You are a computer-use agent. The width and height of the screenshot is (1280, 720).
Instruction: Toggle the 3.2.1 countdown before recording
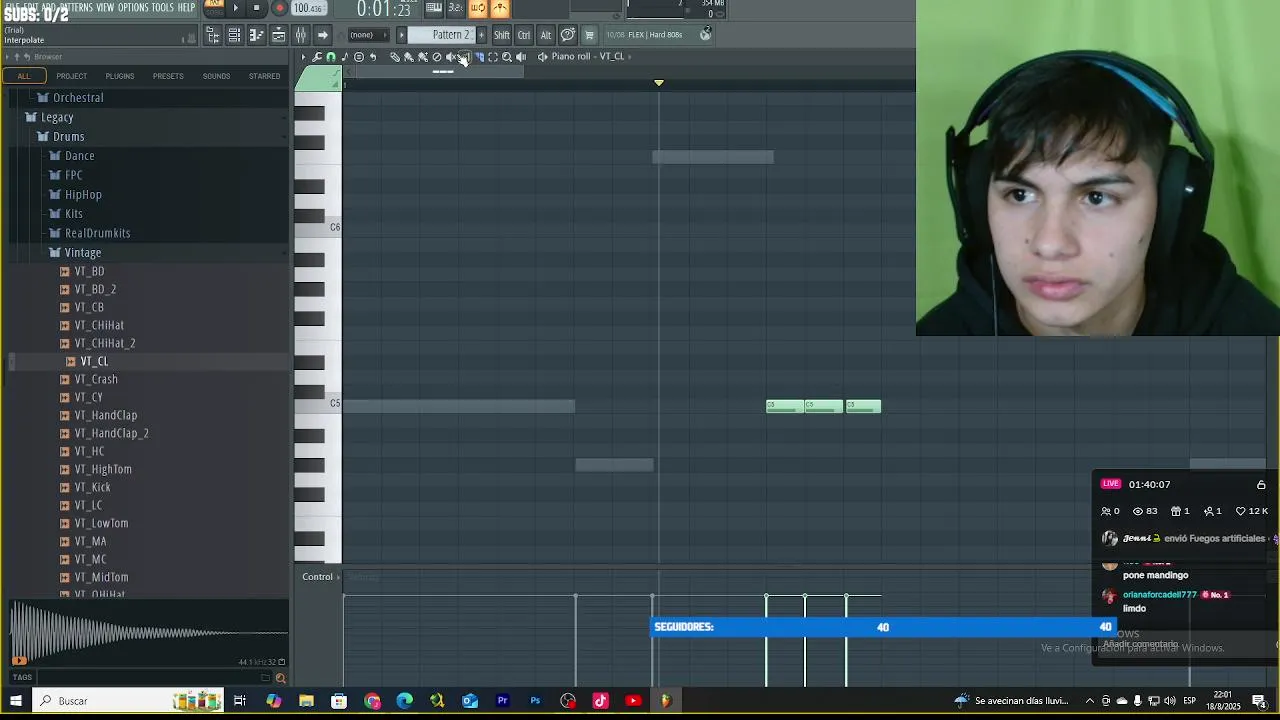tap(455, 8)
